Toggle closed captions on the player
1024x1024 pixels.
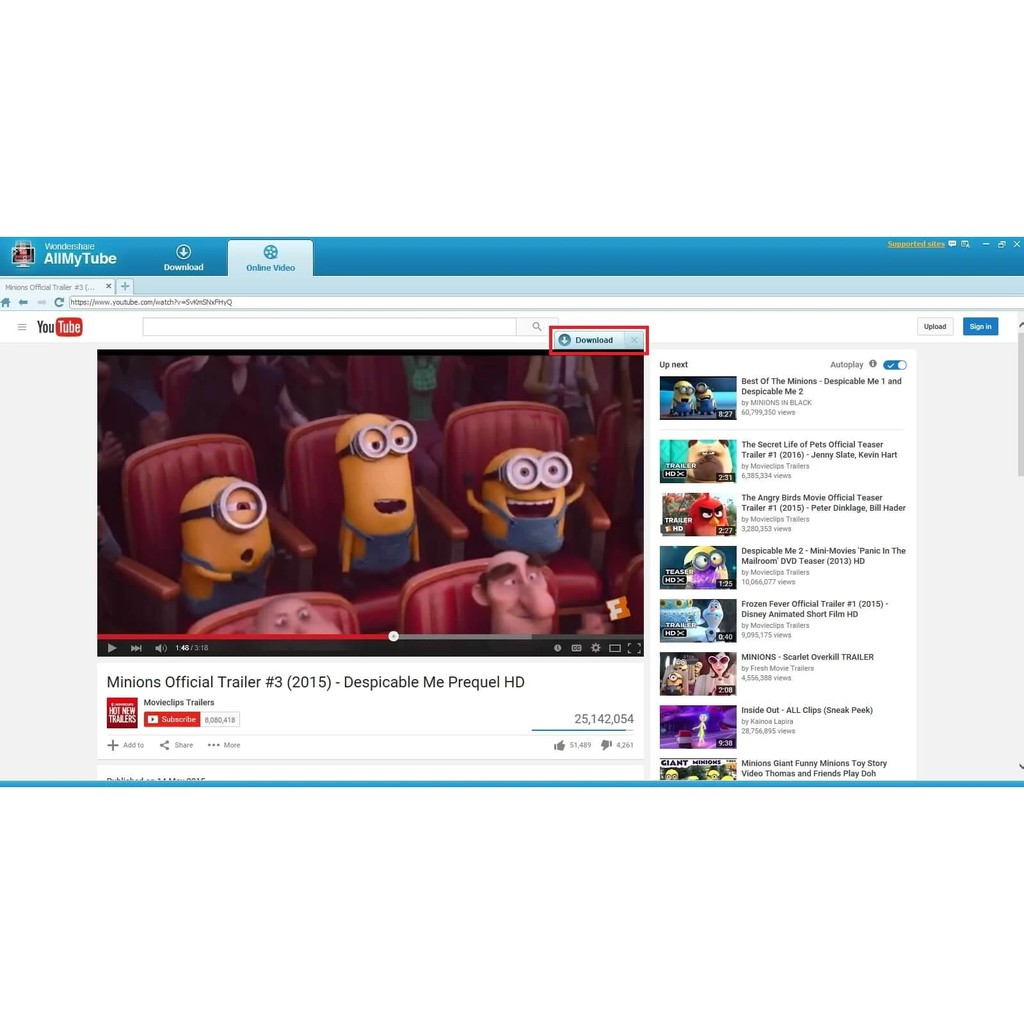click(x=576, y=648)
